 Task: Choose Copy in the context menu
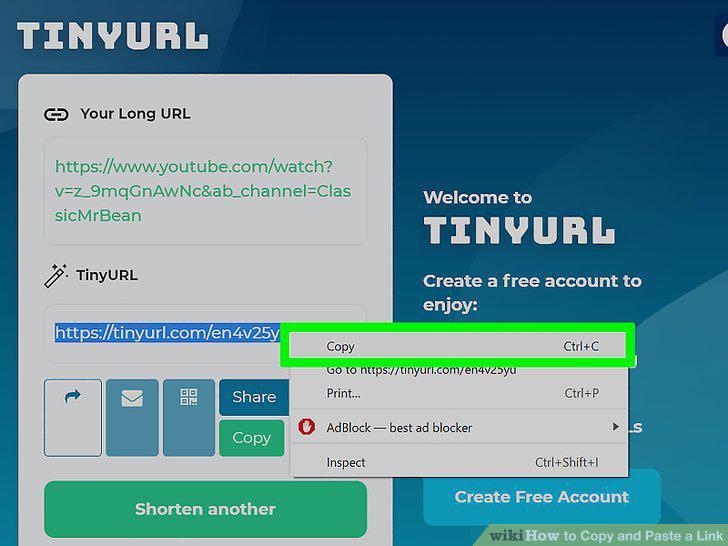click(x=458, y=346)
